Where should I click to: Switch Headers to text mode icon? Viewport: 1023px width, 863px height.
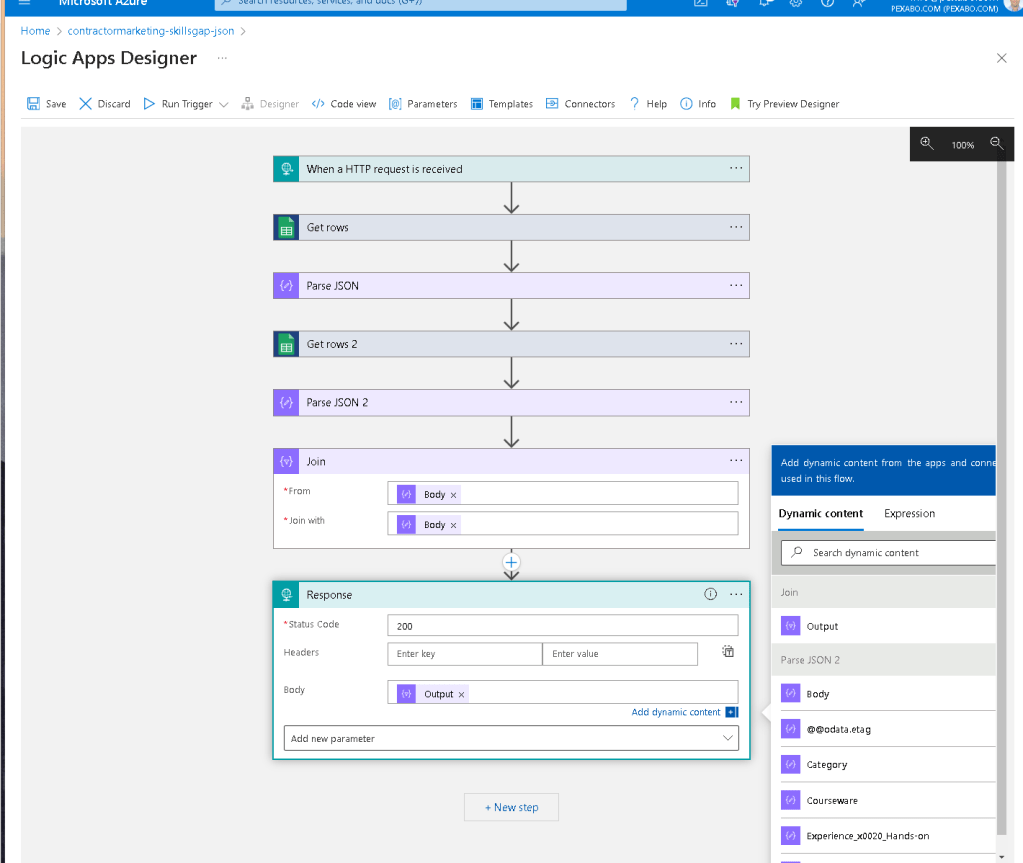click(x=728, y=651)
